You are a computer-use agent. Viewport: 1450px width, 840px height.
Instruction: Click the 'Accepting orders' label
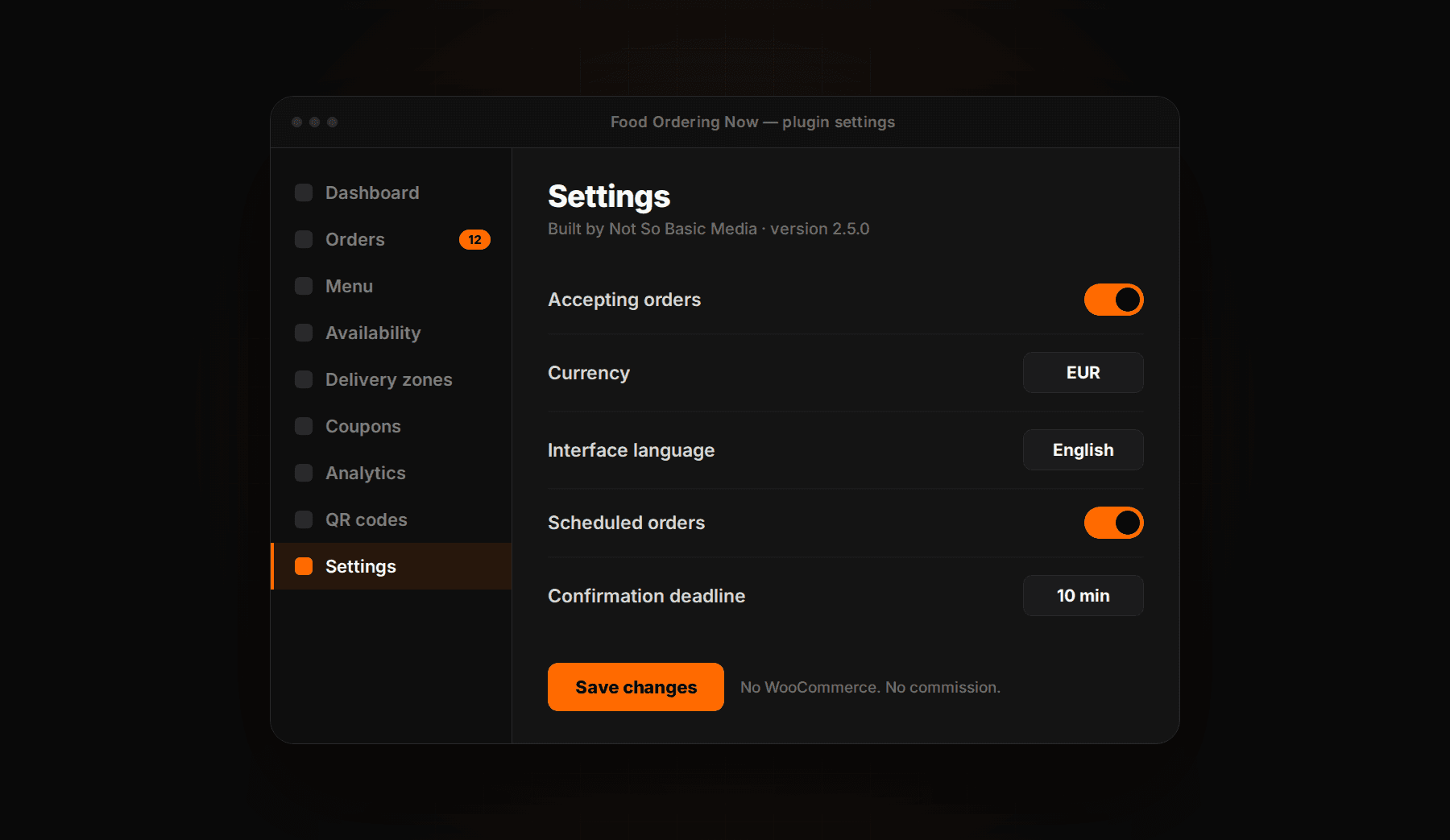tap(624, 300)
